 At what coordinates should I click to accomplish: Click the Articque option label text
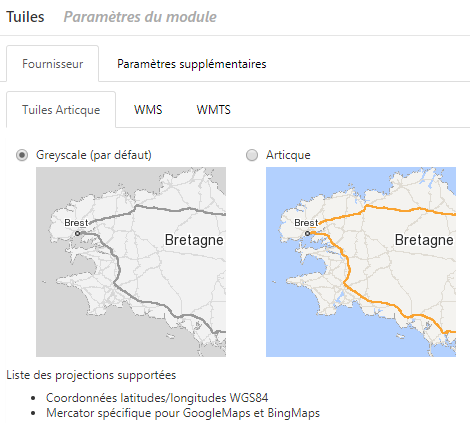tap(288, 155)
